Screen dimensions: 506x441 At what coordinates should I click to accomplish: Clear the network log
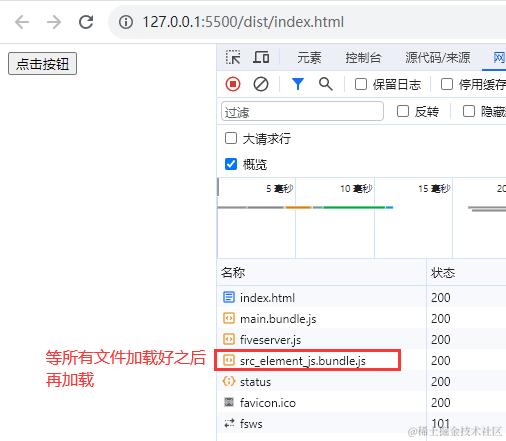pos(261,84)
